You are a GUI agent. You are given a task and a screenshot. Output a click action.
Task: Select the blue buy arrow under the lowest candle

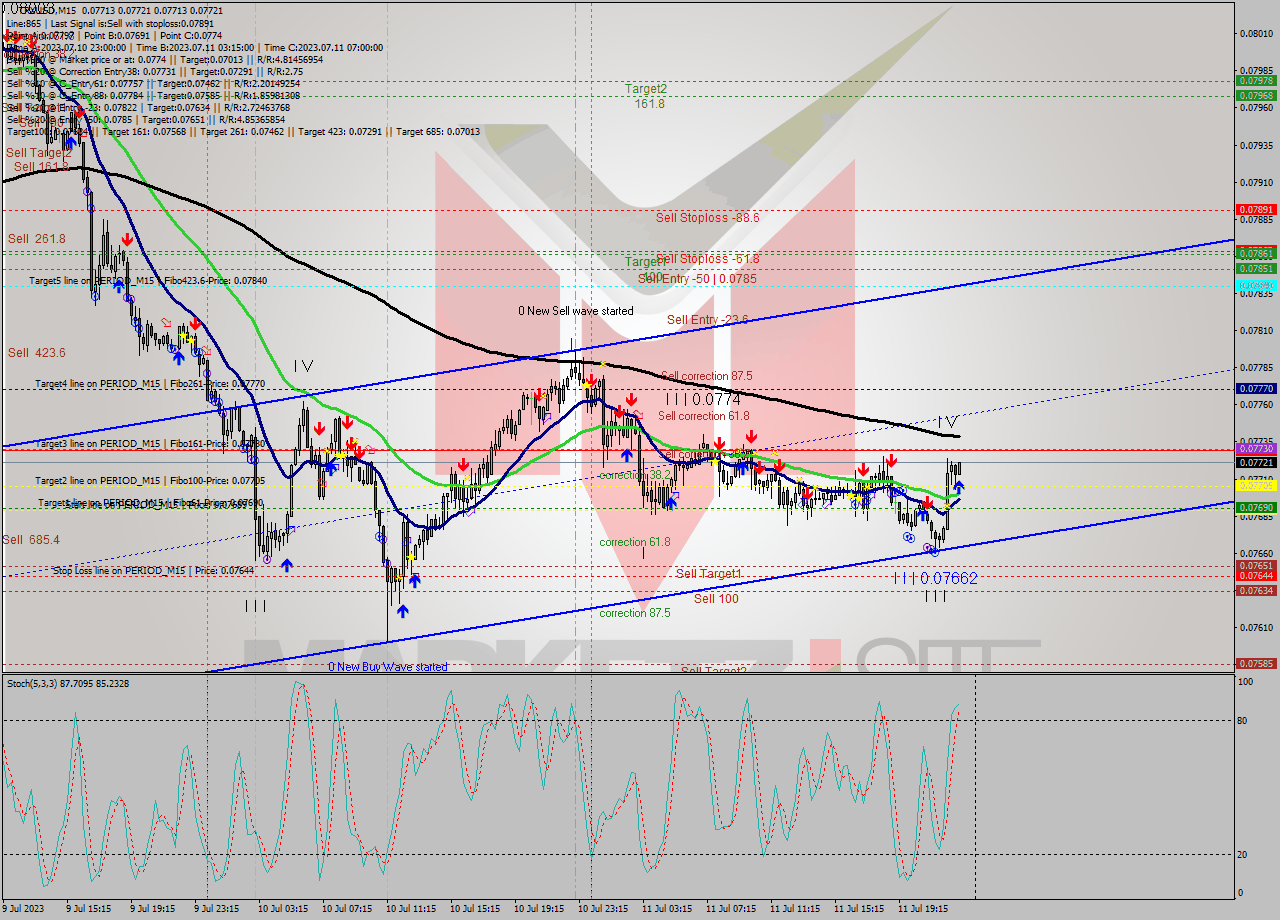(x=403, y=611)
